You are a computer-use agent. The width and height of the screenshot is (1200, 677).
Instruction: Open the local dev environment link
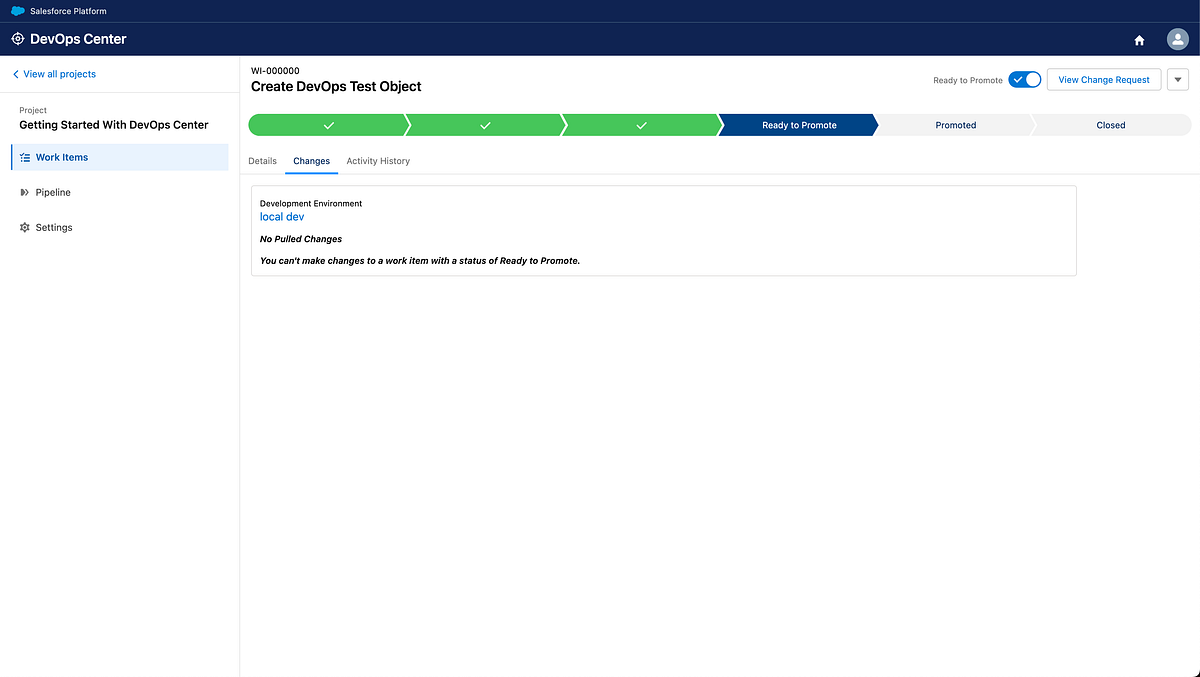coord(281,216)
